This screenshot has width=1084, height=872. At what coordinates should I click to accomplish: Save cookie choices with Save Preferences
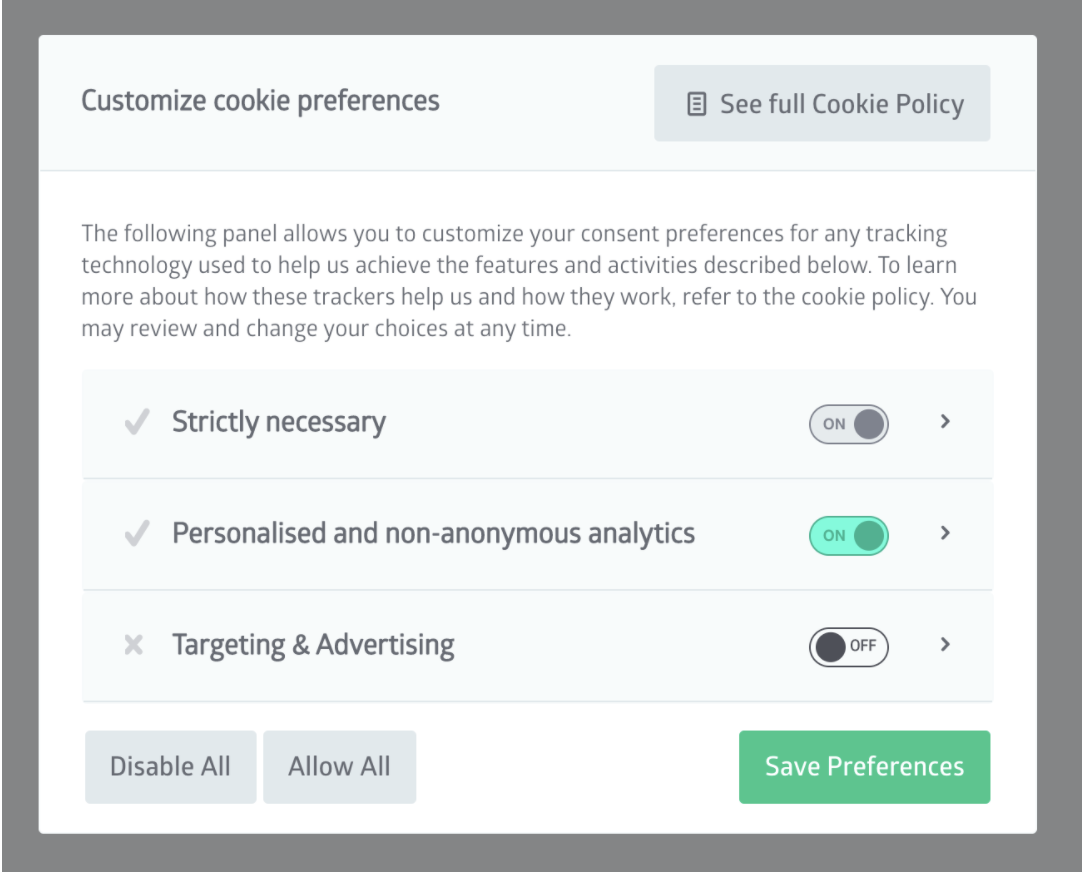[x=864, y=767]
